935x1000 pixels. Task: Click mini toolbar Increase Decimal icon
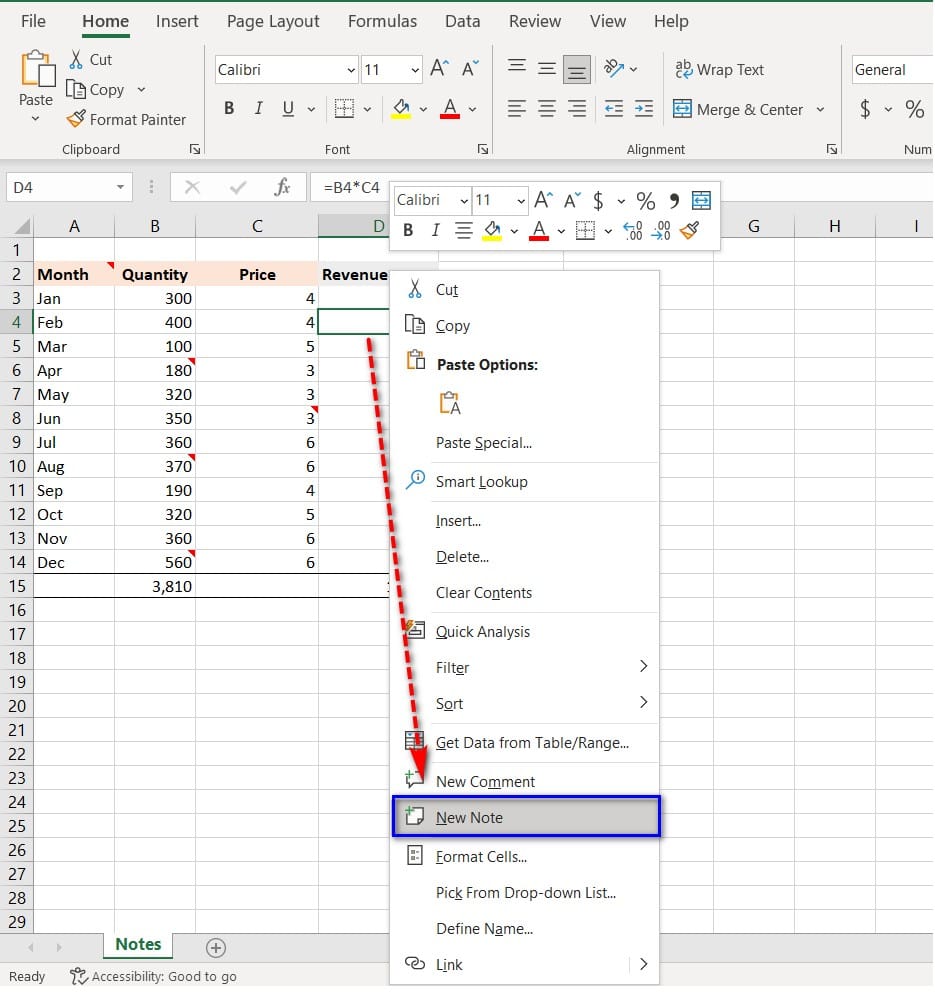tap(632, 230)
